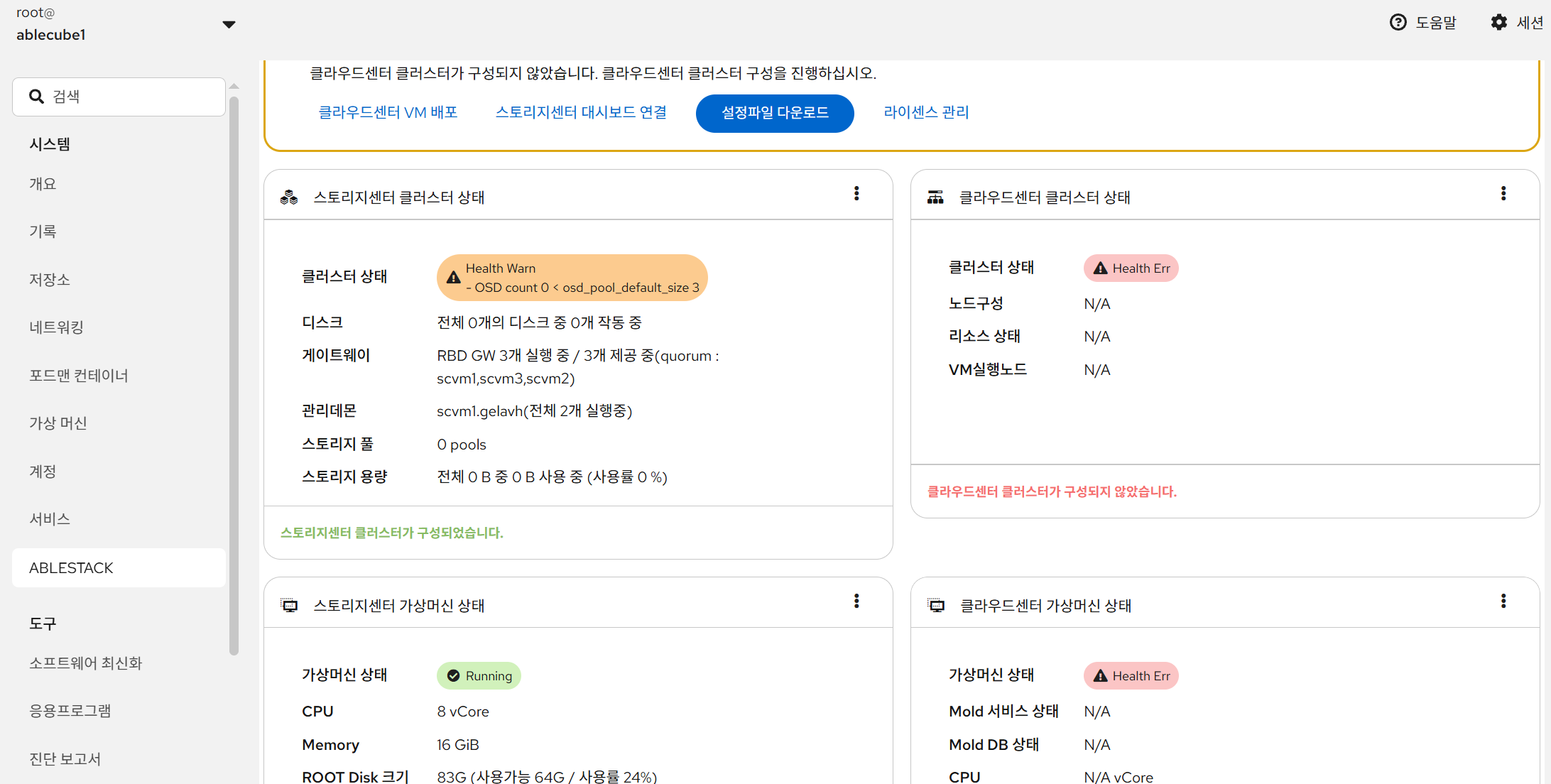Viewport: 1551px width, 784px height.
Task: Open 응용프로그램 in the sidebar
Action: [x=70, y=711]
